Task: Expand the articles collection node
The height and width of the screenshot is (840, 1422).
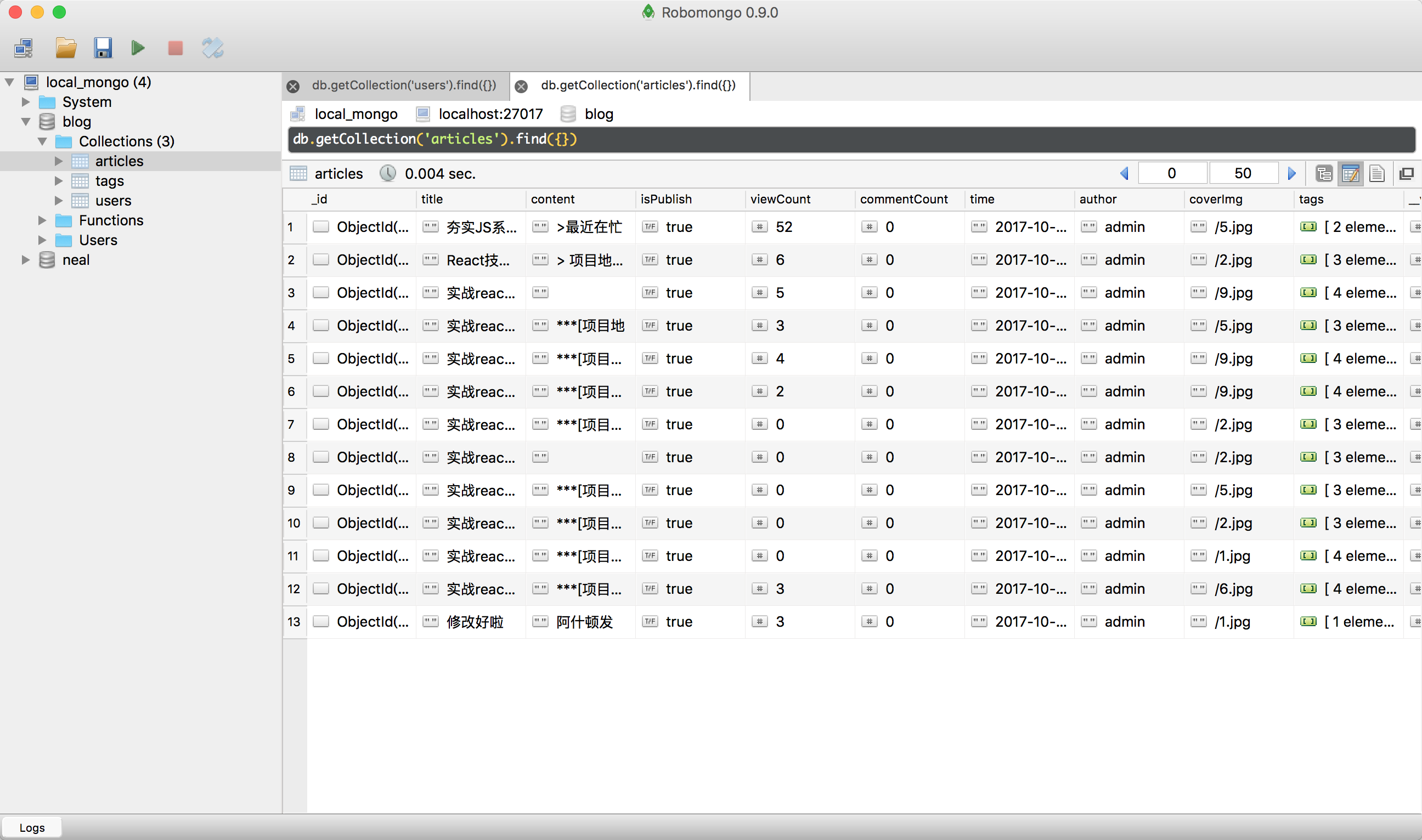Action: coord(58,161)
